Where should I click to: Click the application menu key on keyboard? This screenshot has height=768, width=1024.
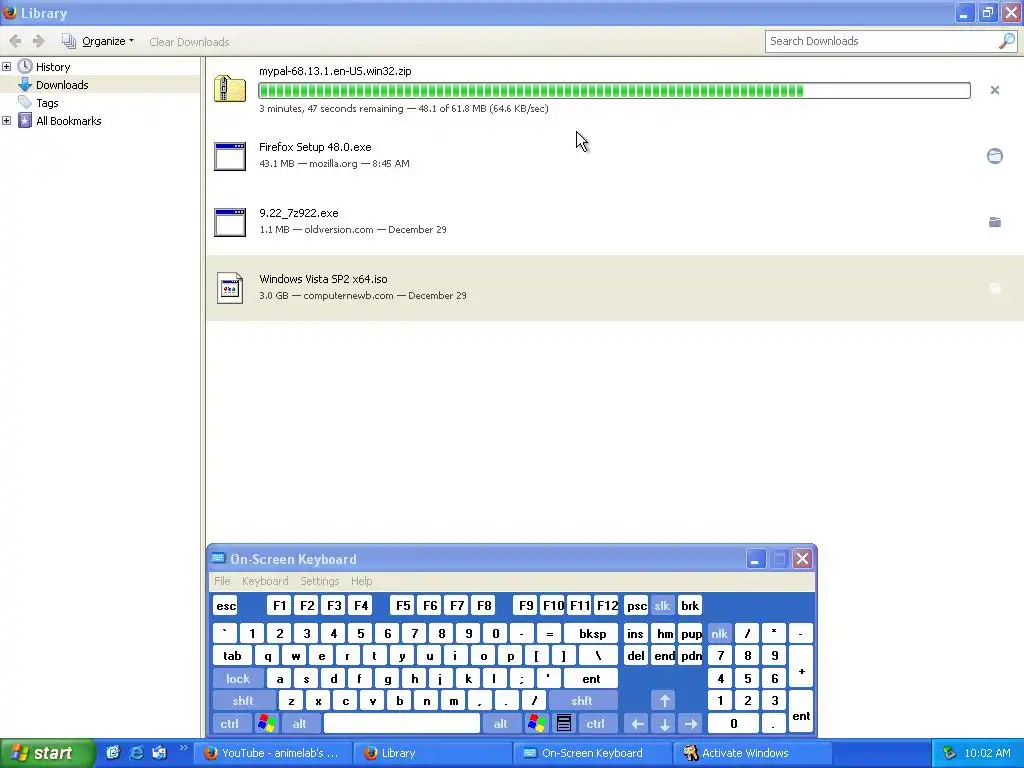click(564, 723)
